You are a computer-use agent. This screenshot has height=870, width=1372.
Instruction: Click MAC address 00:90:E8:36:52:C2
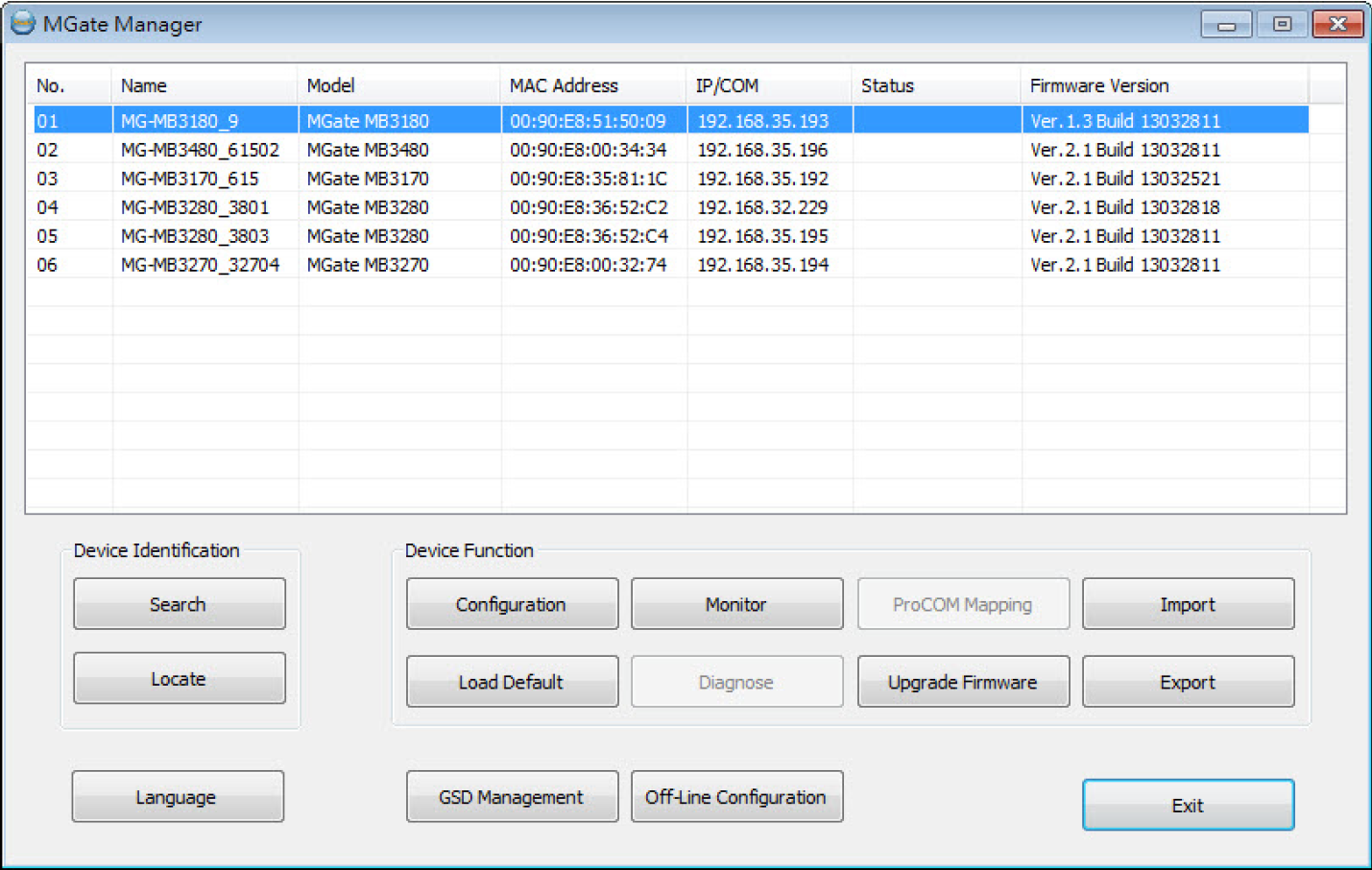589,207
